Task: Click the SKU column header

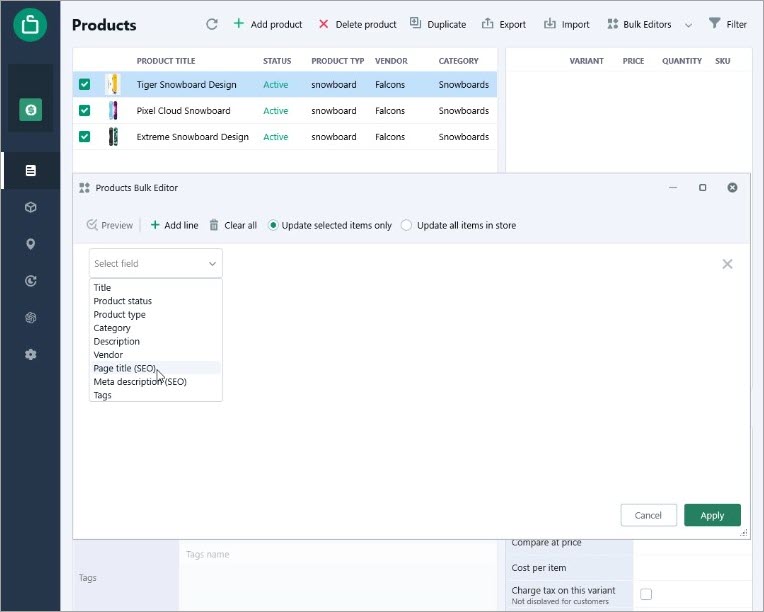Action: 723,61
